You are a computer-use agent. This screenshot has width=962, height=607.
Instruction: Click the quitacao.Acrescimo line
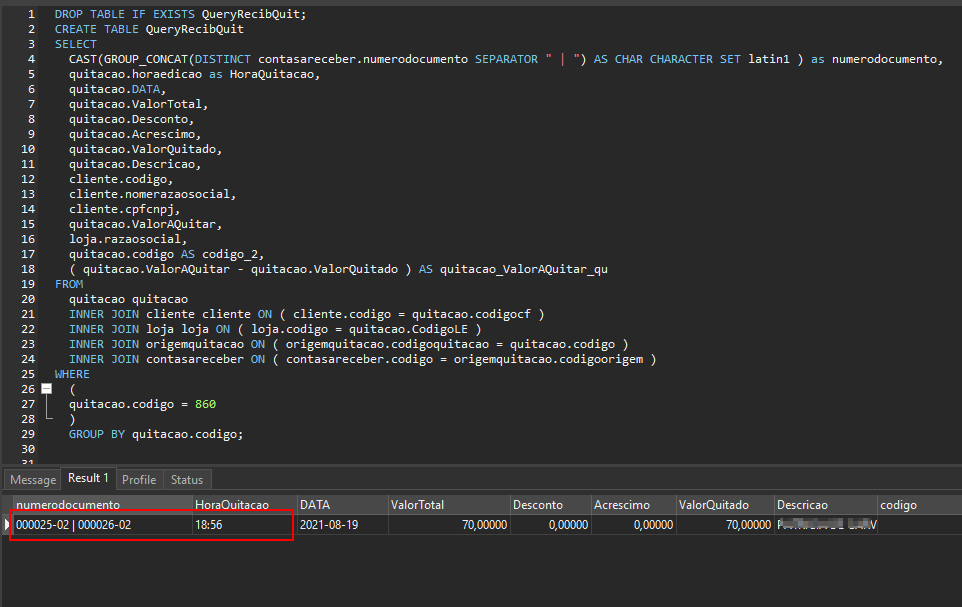click(x=135, y=134)
